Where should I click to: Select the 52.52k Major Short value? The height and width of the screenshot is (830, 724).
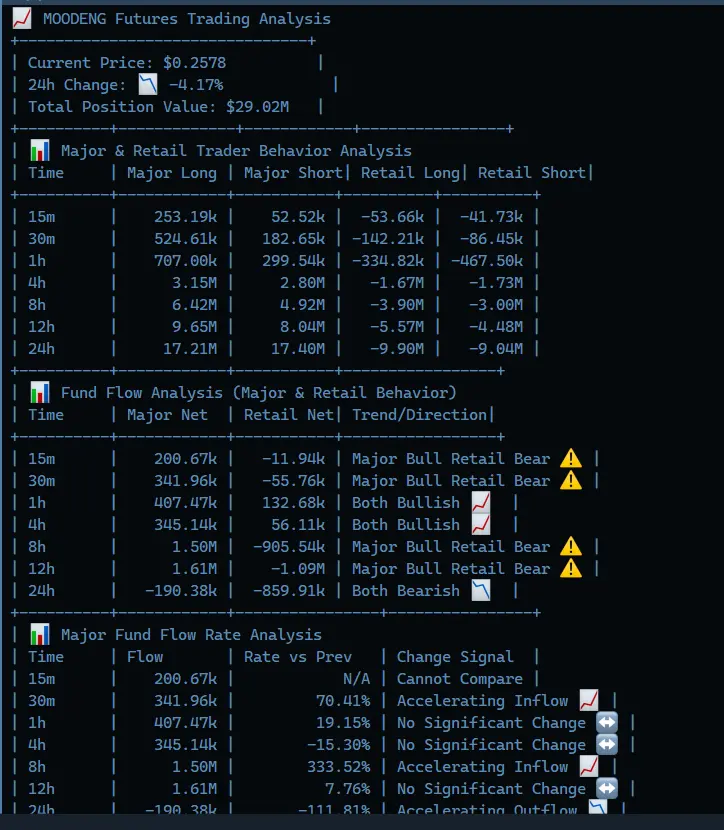[298, 216]
